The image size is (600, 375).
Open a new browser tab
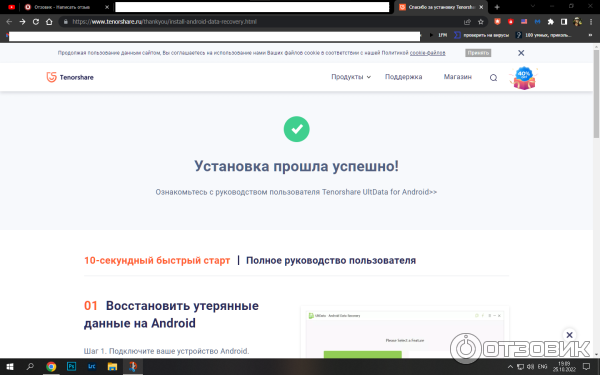coord(497,7)
